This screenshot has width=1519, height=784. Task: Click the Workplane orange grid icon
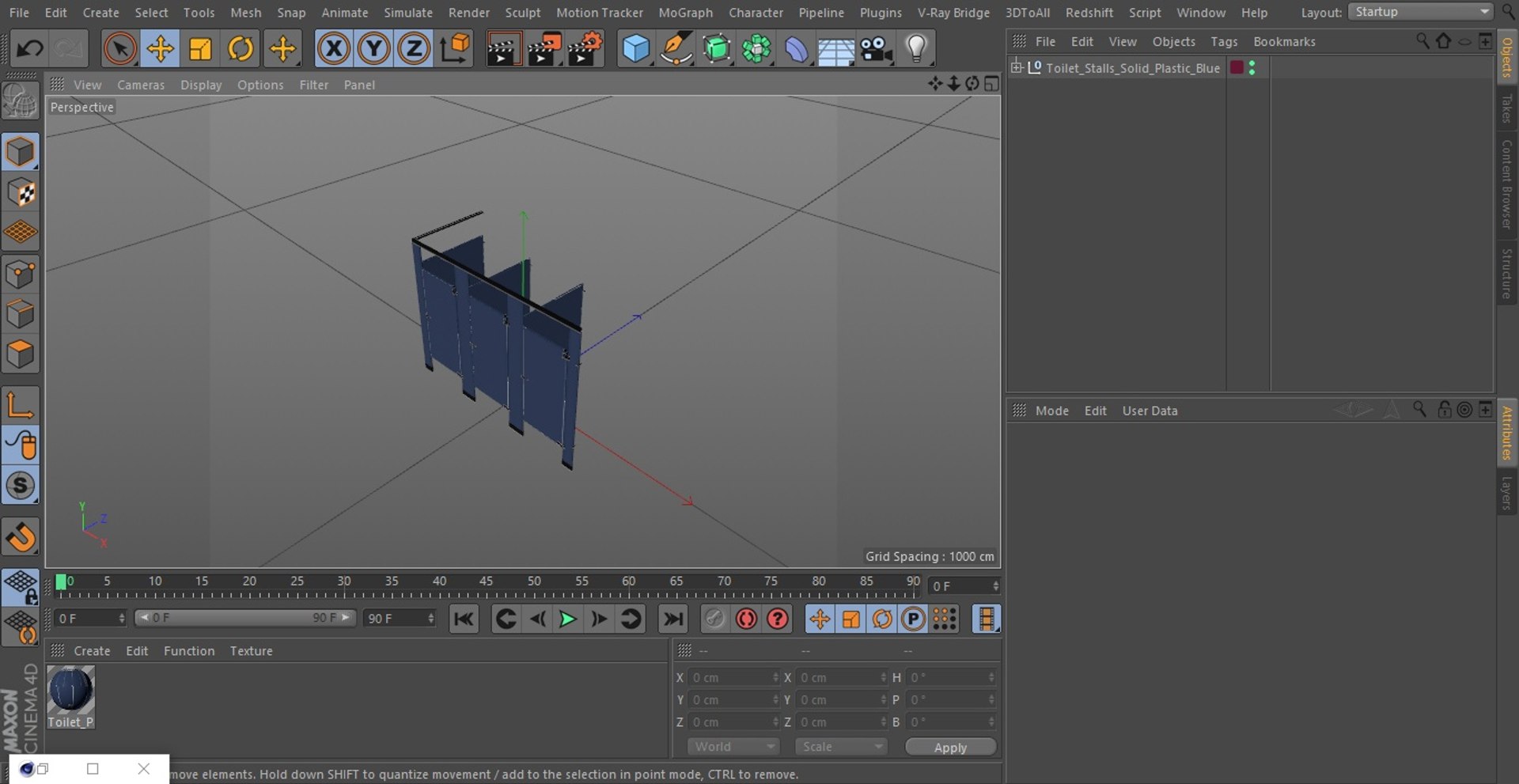coord(20,232)
